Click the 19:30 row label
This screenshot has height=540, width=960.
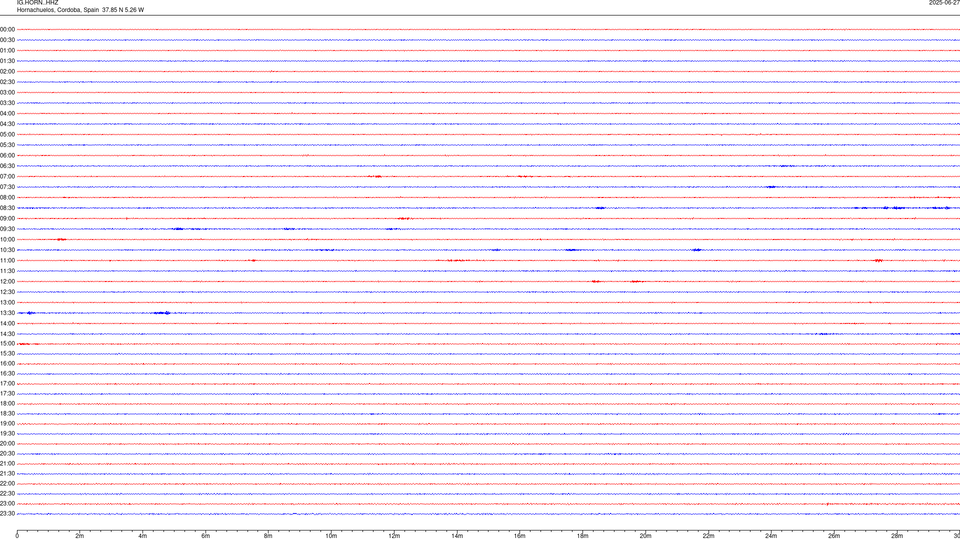point(7,433)
